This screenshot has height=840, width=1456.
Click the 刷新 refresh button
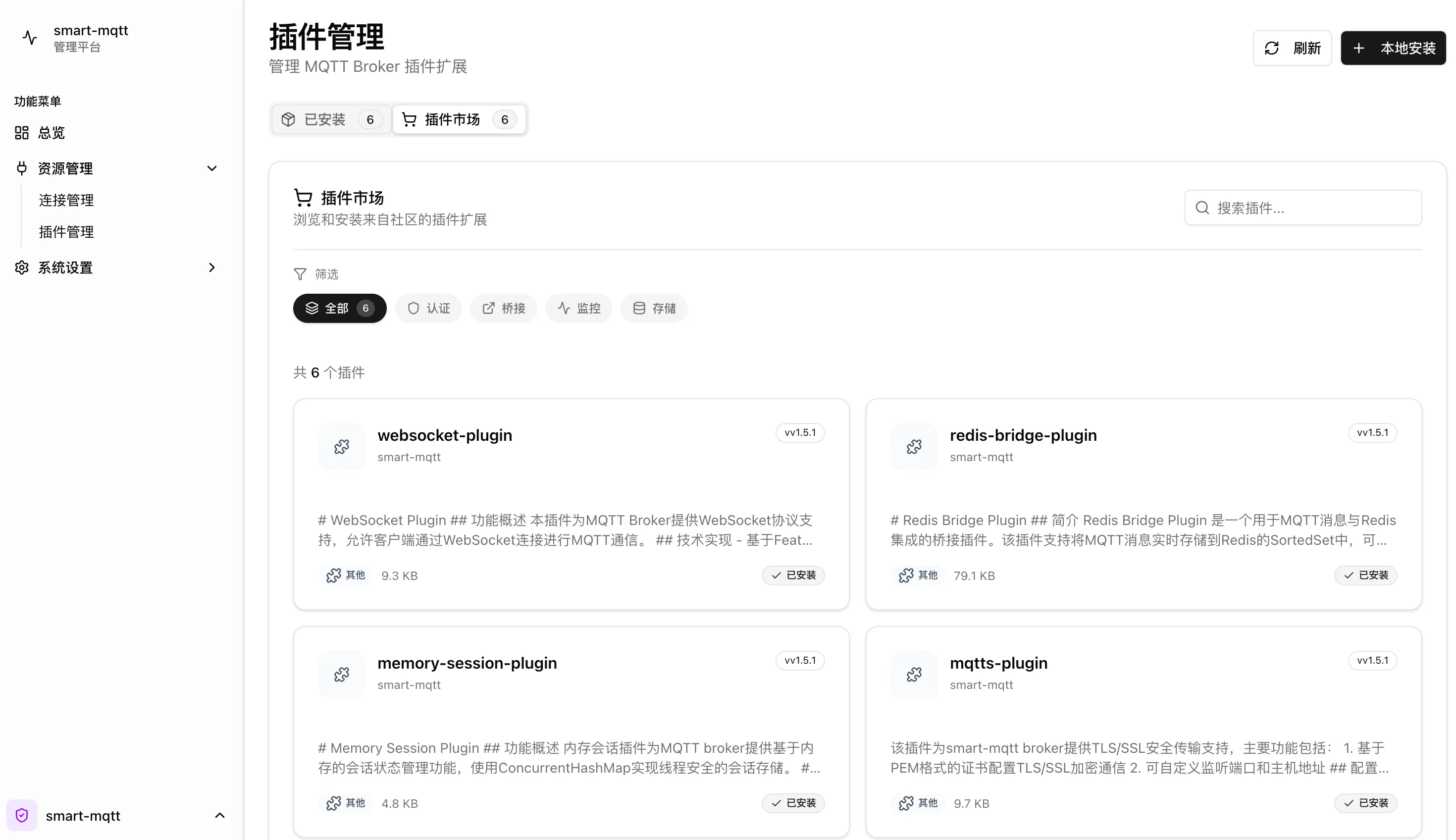tap(1292, 48)
